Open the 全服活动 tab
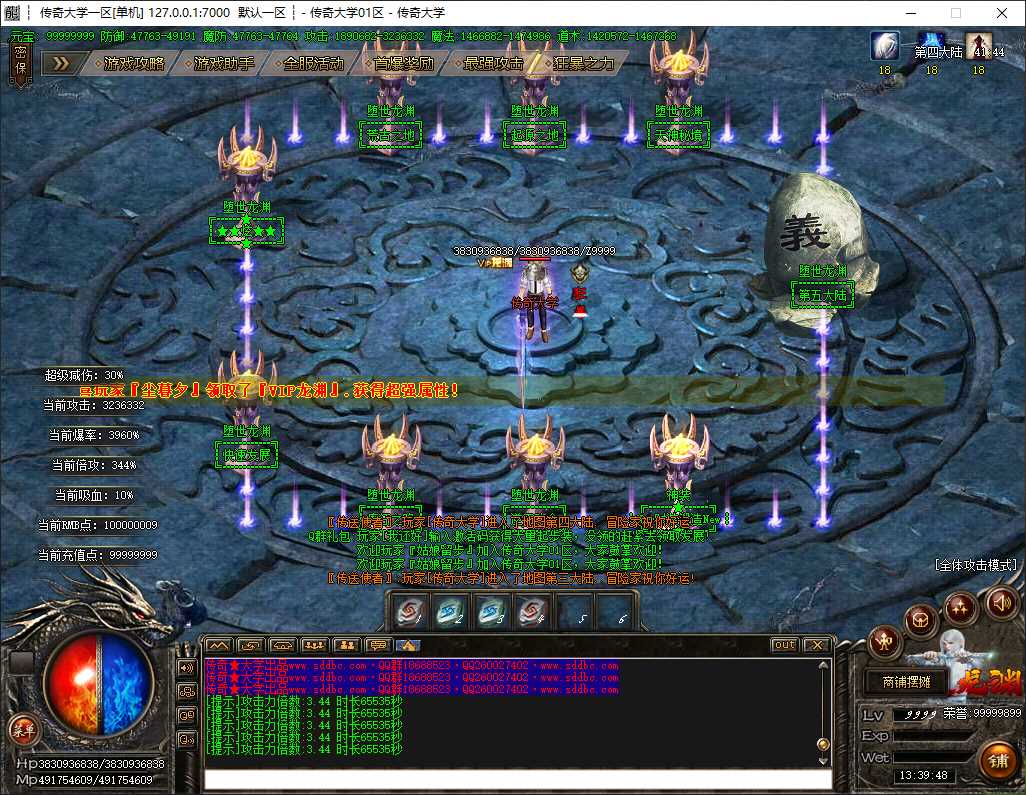The width and height of the screenshot is (1026, 795). pos(314,63)
